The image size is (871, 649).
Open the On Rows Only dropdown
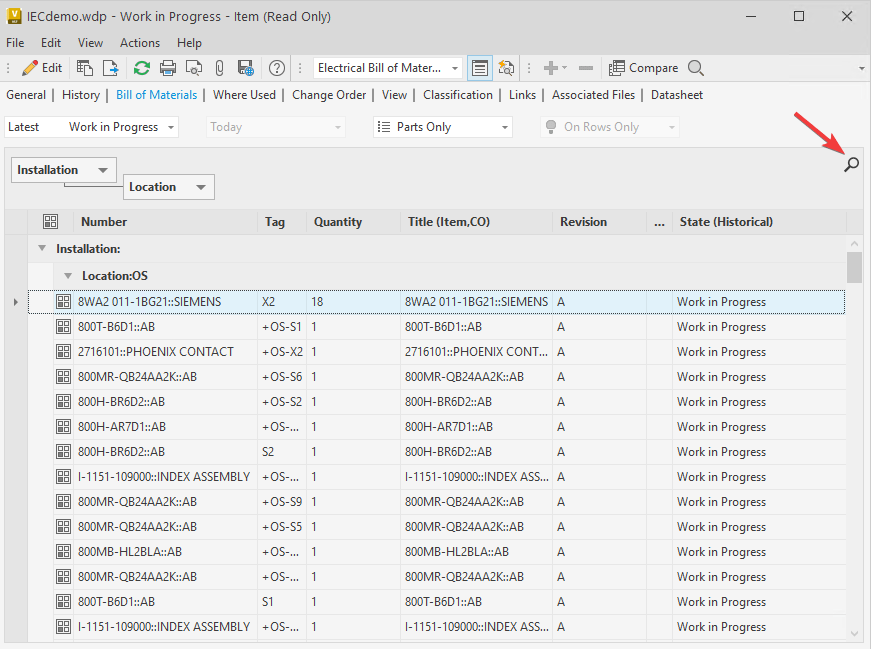click(x=610, y=127)
